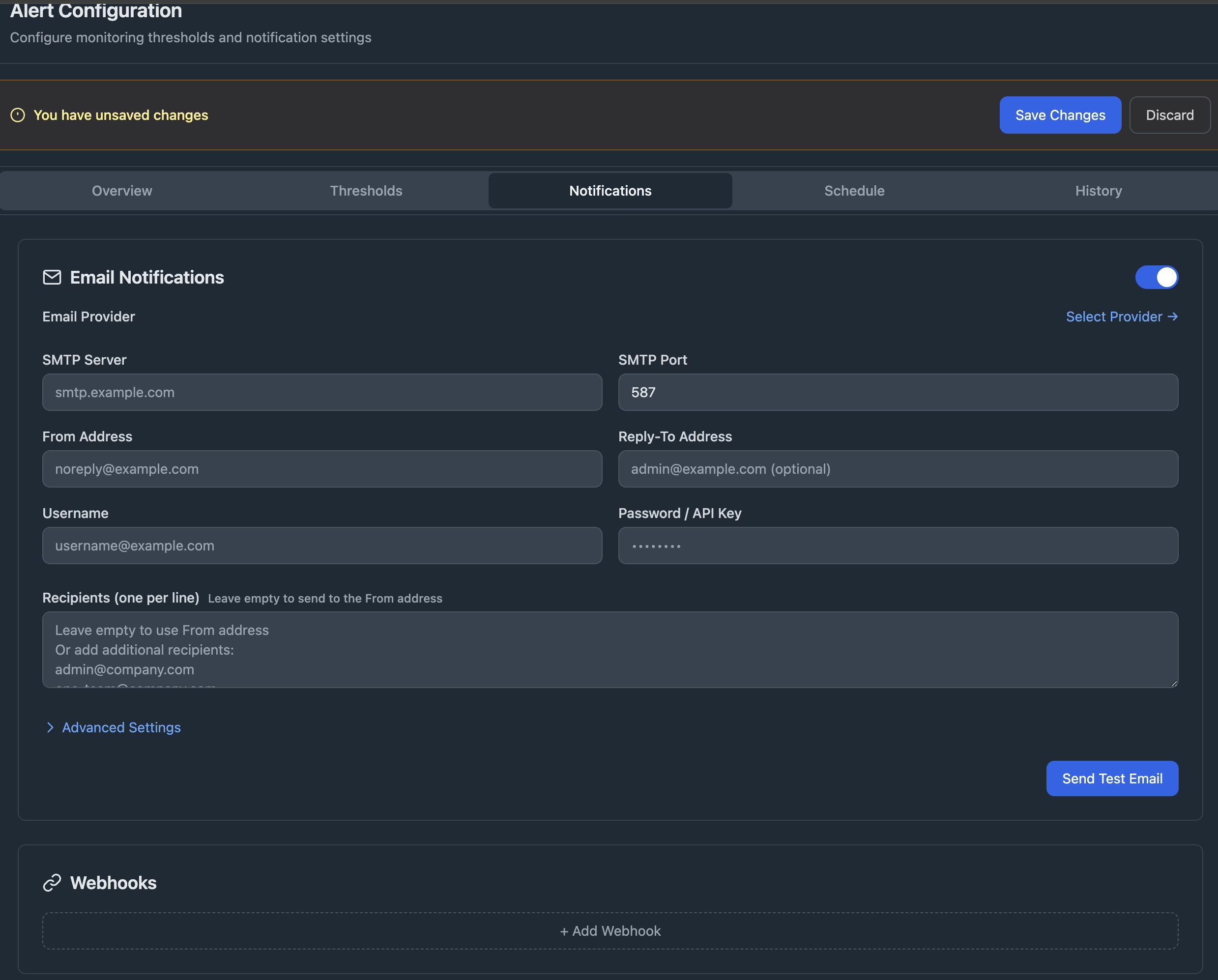Click the Email Notifications heading text
This screenshot has width=1218, height=980.
(147, 277)
